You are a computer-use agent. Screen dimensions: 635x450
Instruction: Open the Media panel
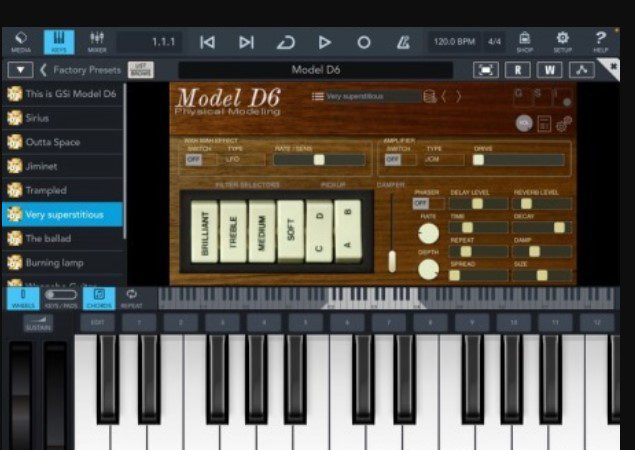click(21, 42)
